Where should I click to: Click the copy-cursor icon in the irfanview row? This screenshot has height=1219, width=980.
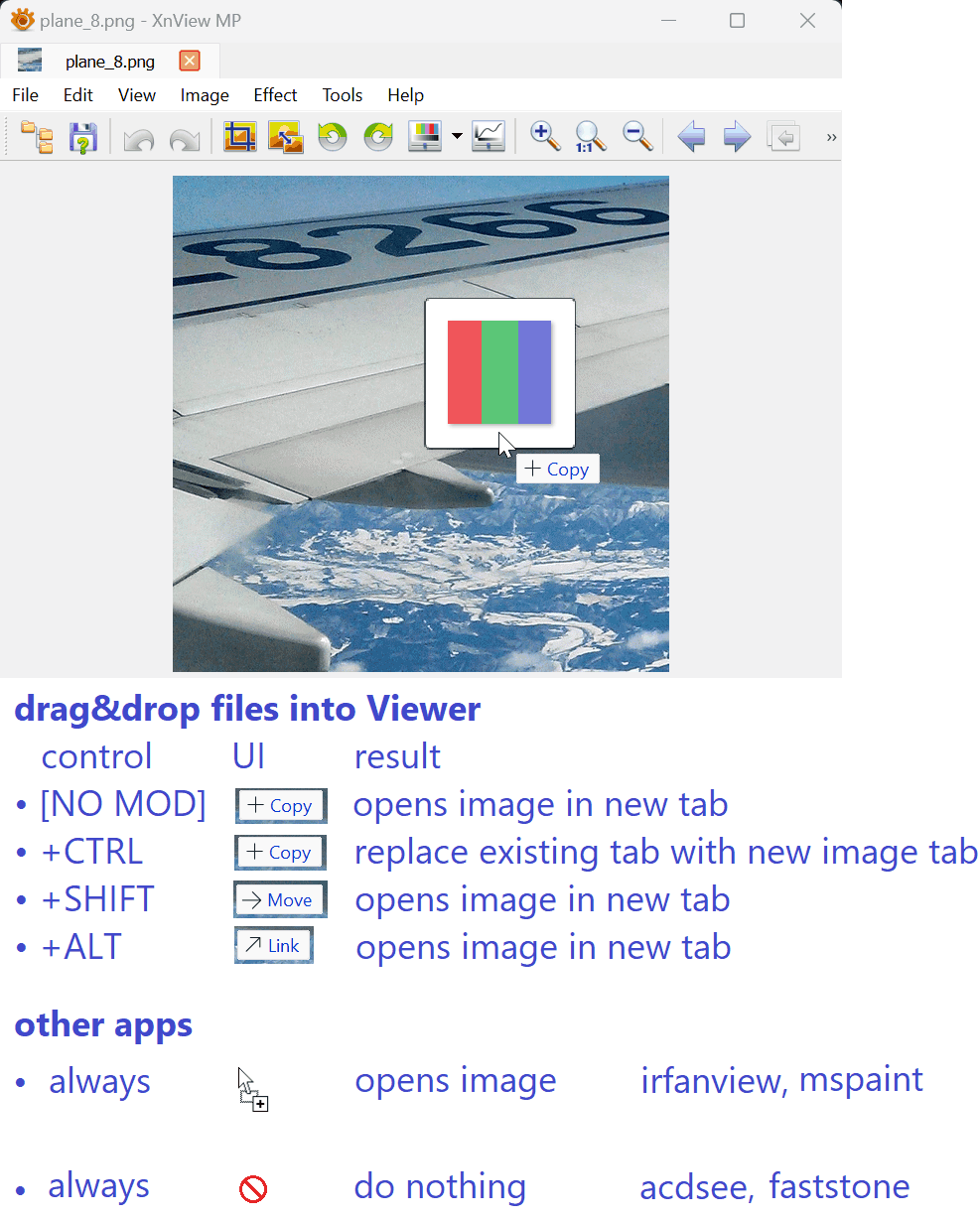(x=253, y=1089)
